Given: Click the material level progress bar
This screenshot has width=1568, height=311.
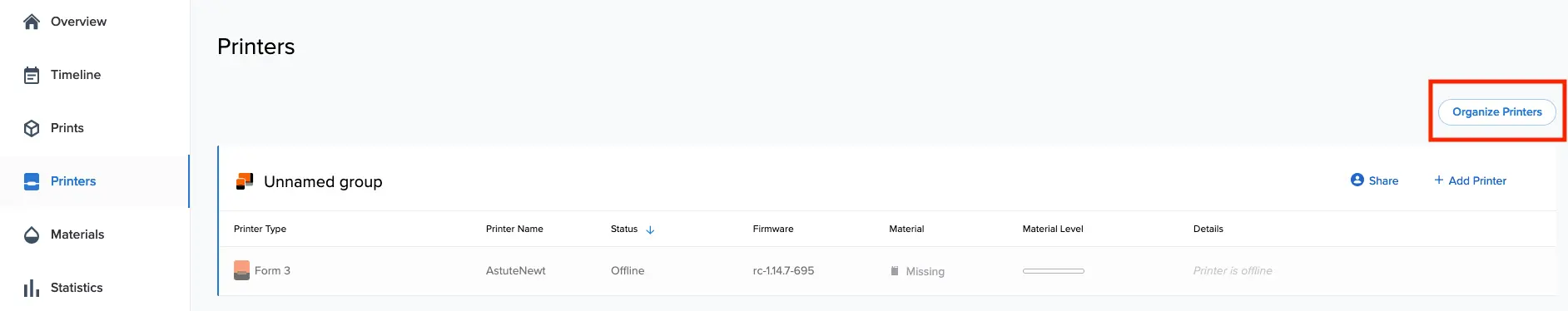Looking at the screenshot, I should (x=1053, y=271).
